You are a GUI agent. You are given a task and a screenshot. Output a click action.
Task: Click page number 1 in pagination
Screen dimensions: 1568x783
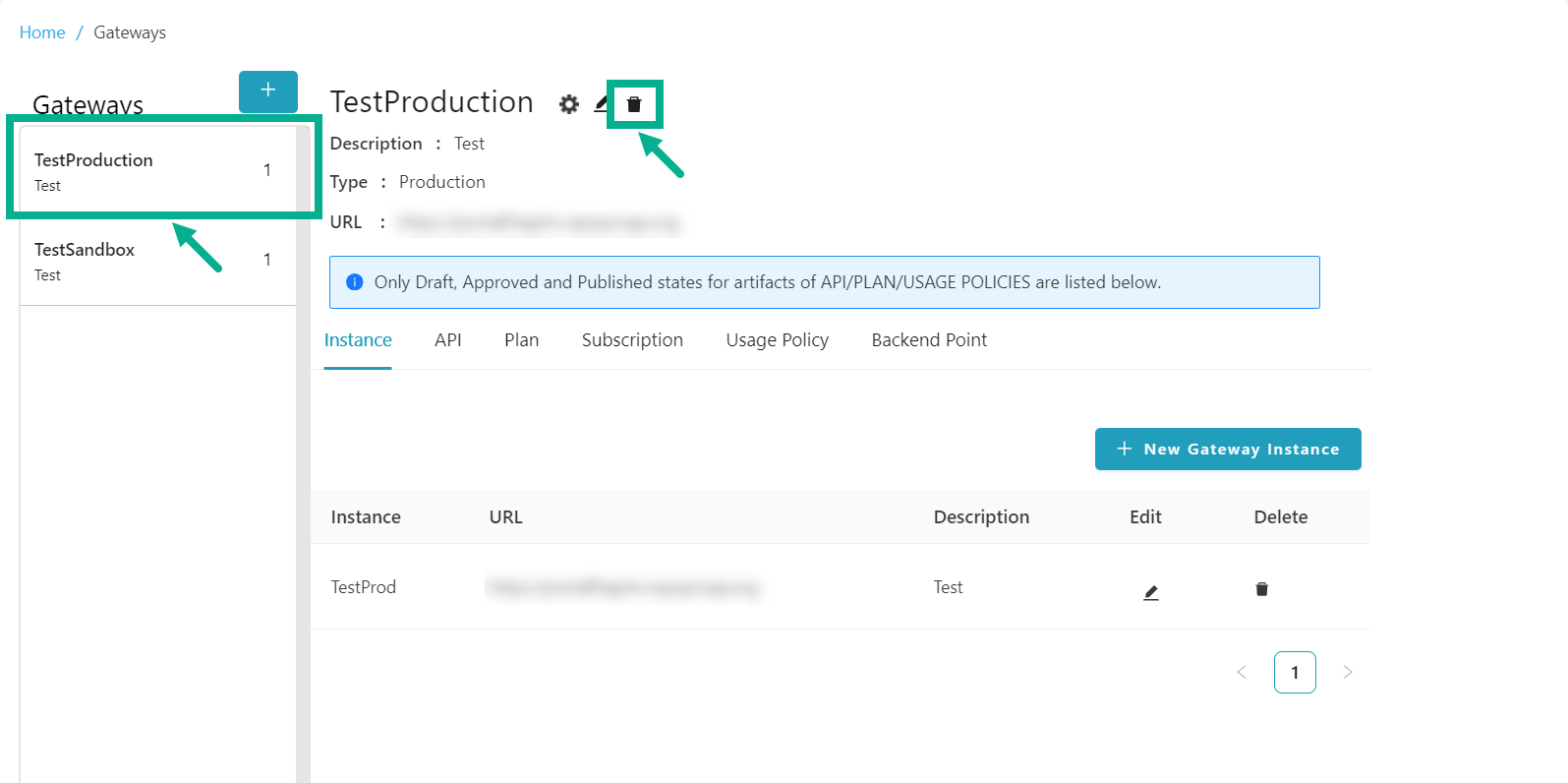[1295, 673]
